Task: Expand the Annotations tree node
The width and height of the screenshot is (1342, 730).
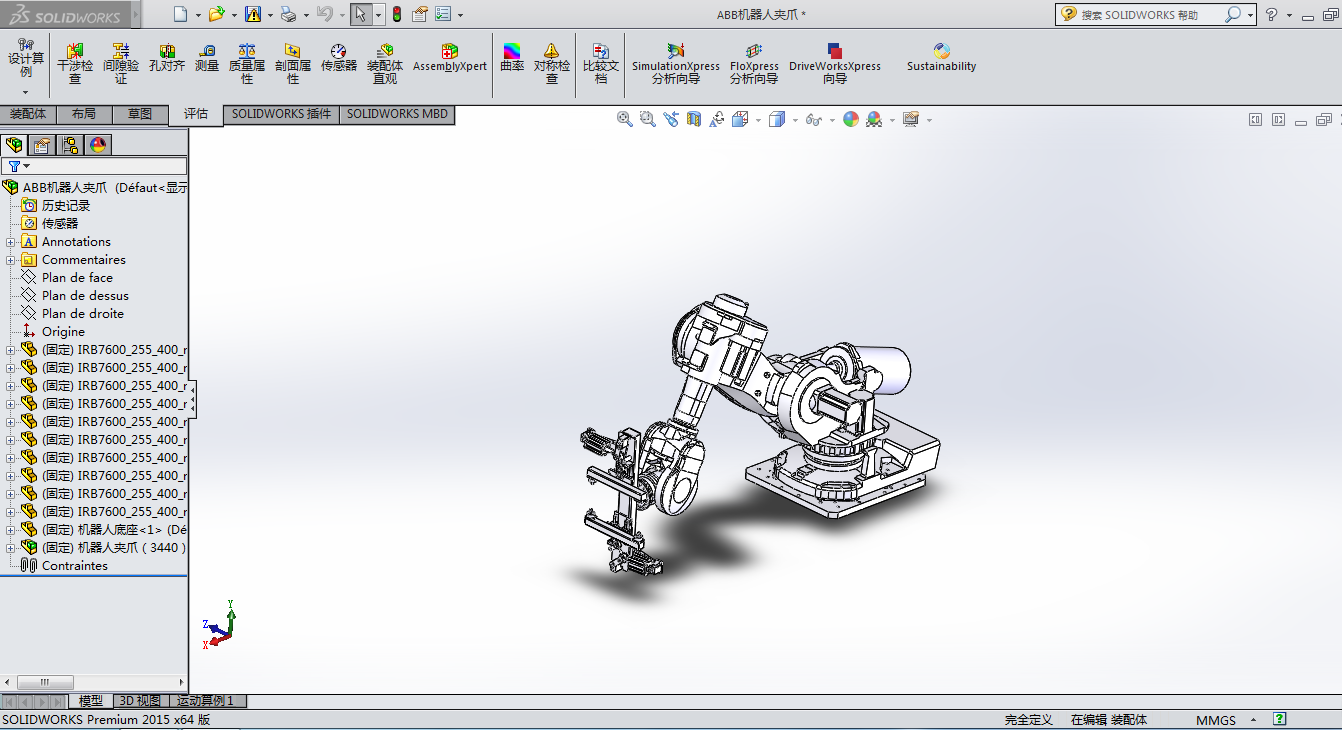Action: pyautogui.click(x=11, y=242)
